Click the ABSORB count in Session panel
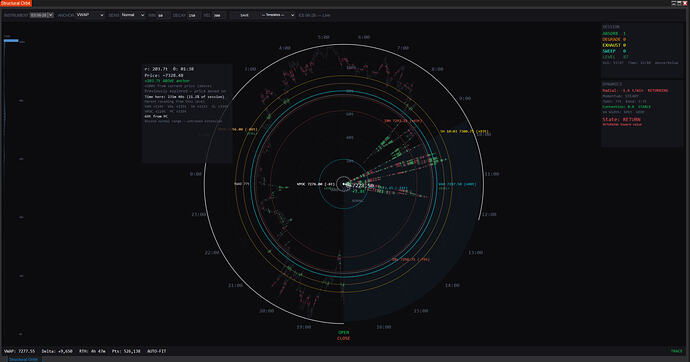This screenshot has width=690, height=362. [x=614, y=33]
